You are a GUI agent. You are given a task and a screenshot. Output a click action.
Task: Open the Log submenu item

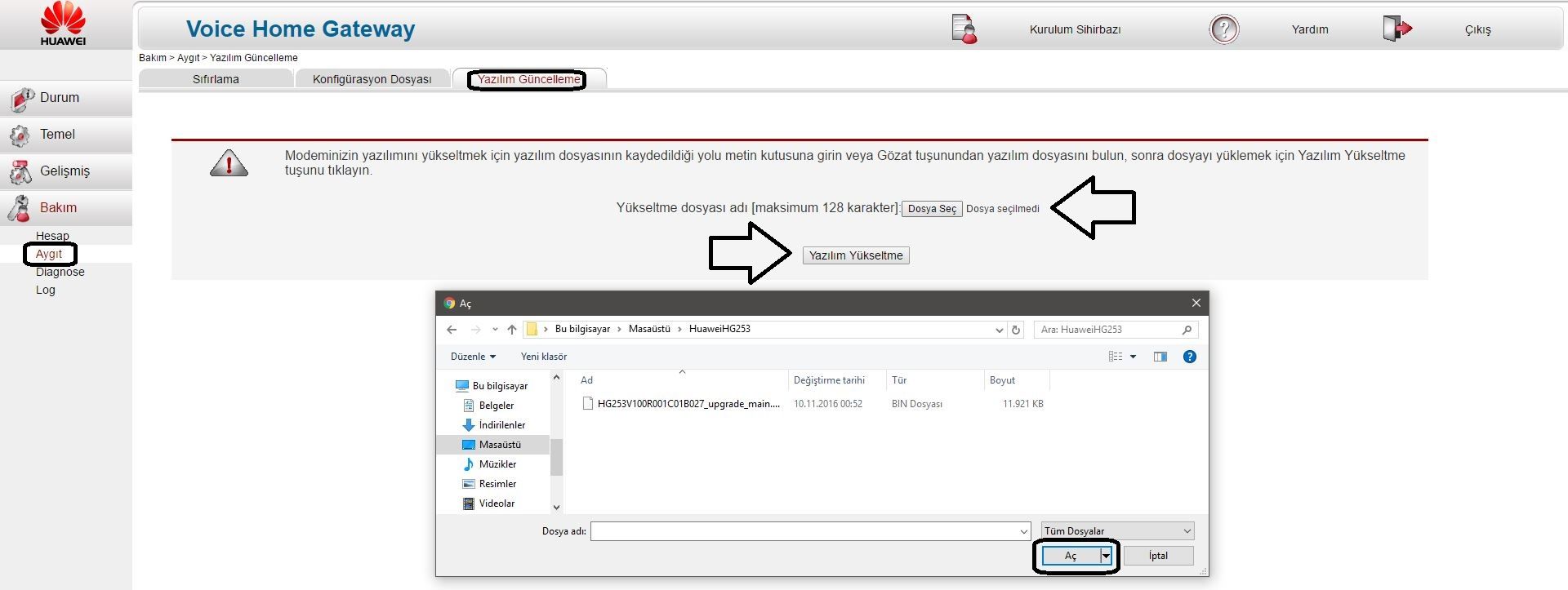[x=46, y=290]
